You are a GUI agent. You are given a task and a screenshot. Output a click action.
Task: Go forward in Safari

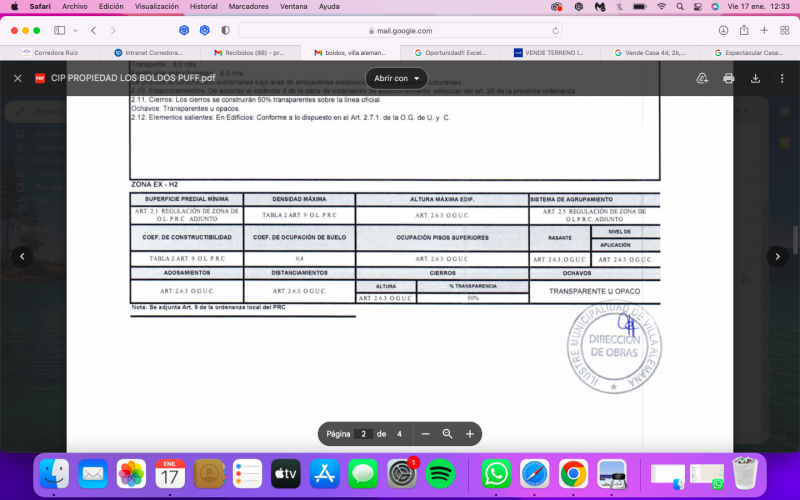click(113, 31)
